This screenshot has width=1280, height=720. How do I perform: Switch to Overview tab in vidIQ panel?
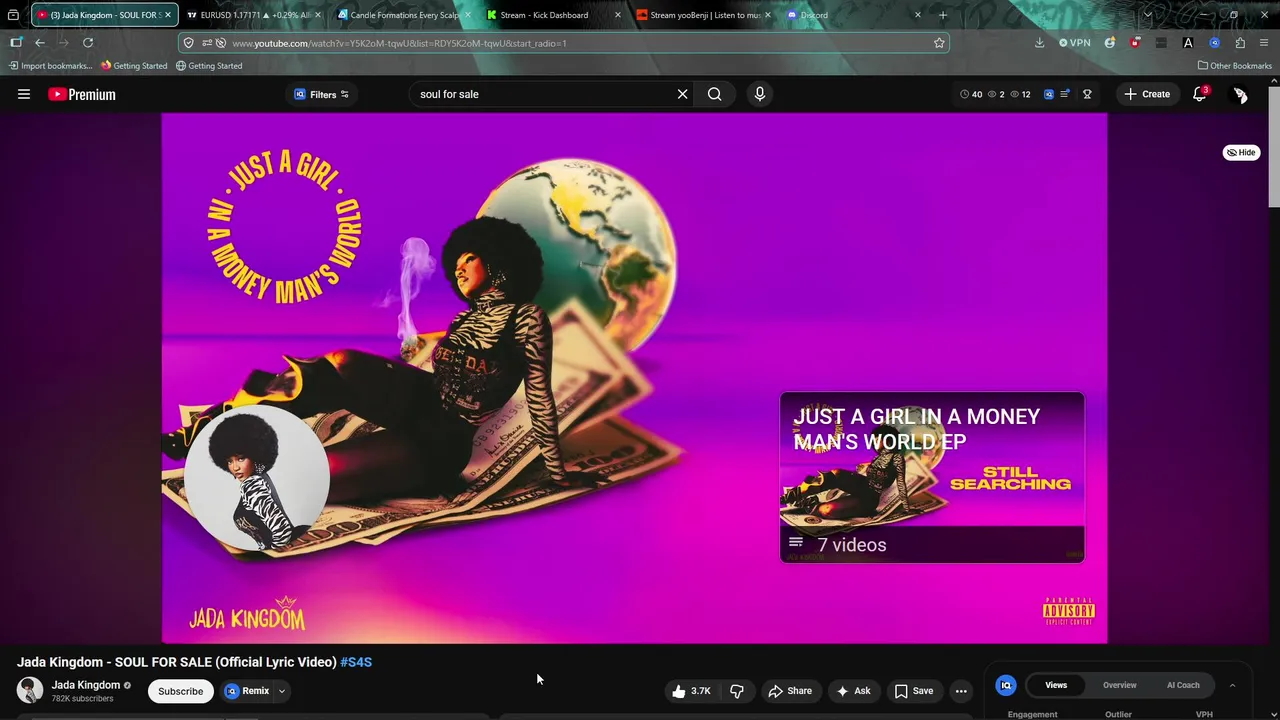tap(1120, 685)
